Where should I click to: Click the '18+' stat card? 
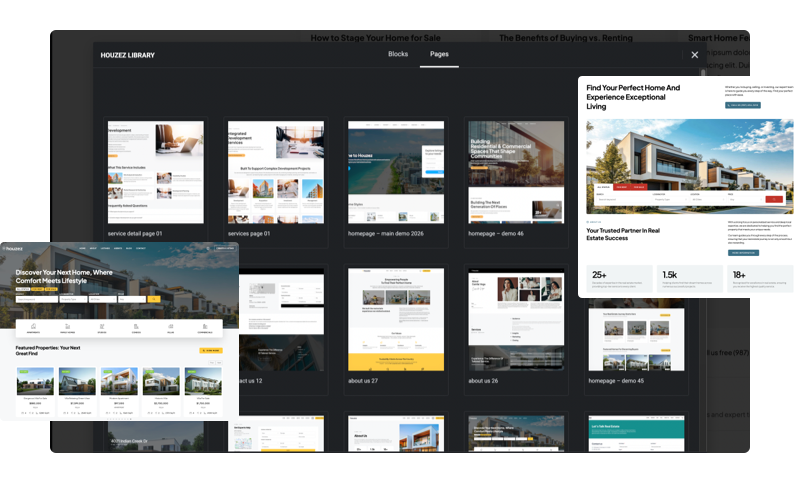pos(760,278)
